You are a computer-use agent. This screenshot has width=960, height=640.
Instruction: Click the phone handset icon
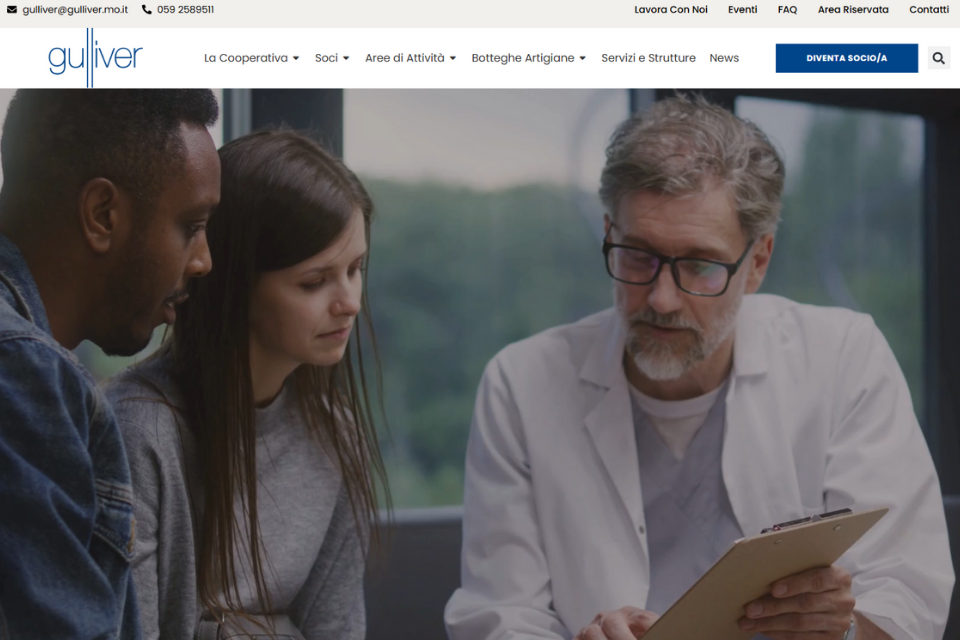pyautogui.click(x=147, y=10)
